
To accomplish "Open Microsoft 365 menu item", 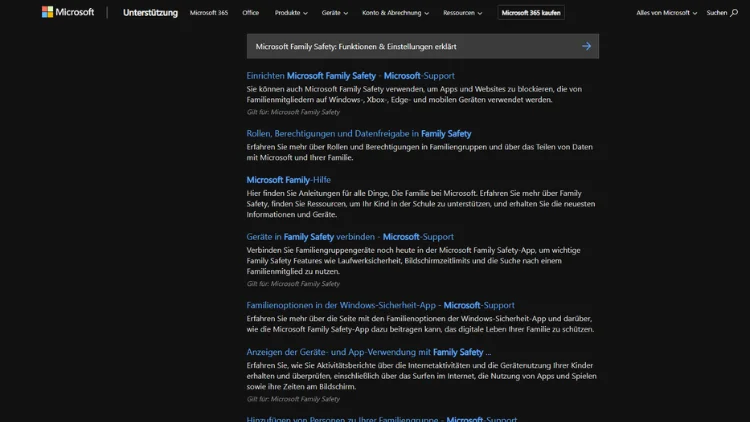I will tap(209, 13).
